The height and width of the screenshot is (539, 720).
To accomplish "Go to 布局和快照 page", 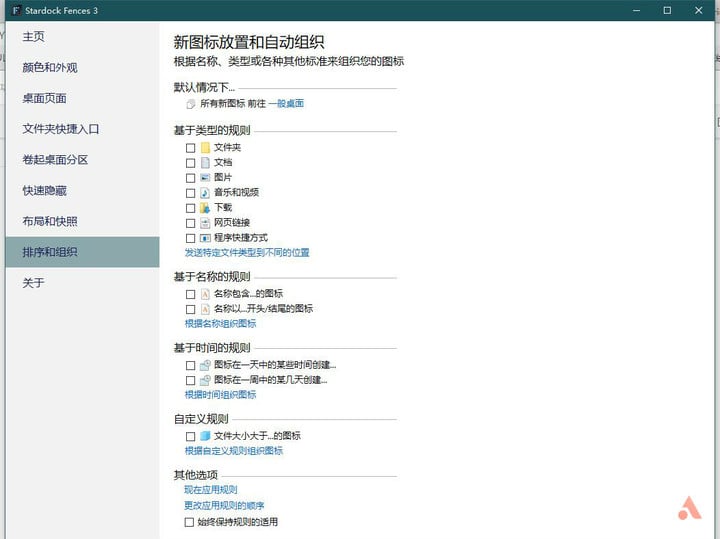I will click(x=83, y=221).
